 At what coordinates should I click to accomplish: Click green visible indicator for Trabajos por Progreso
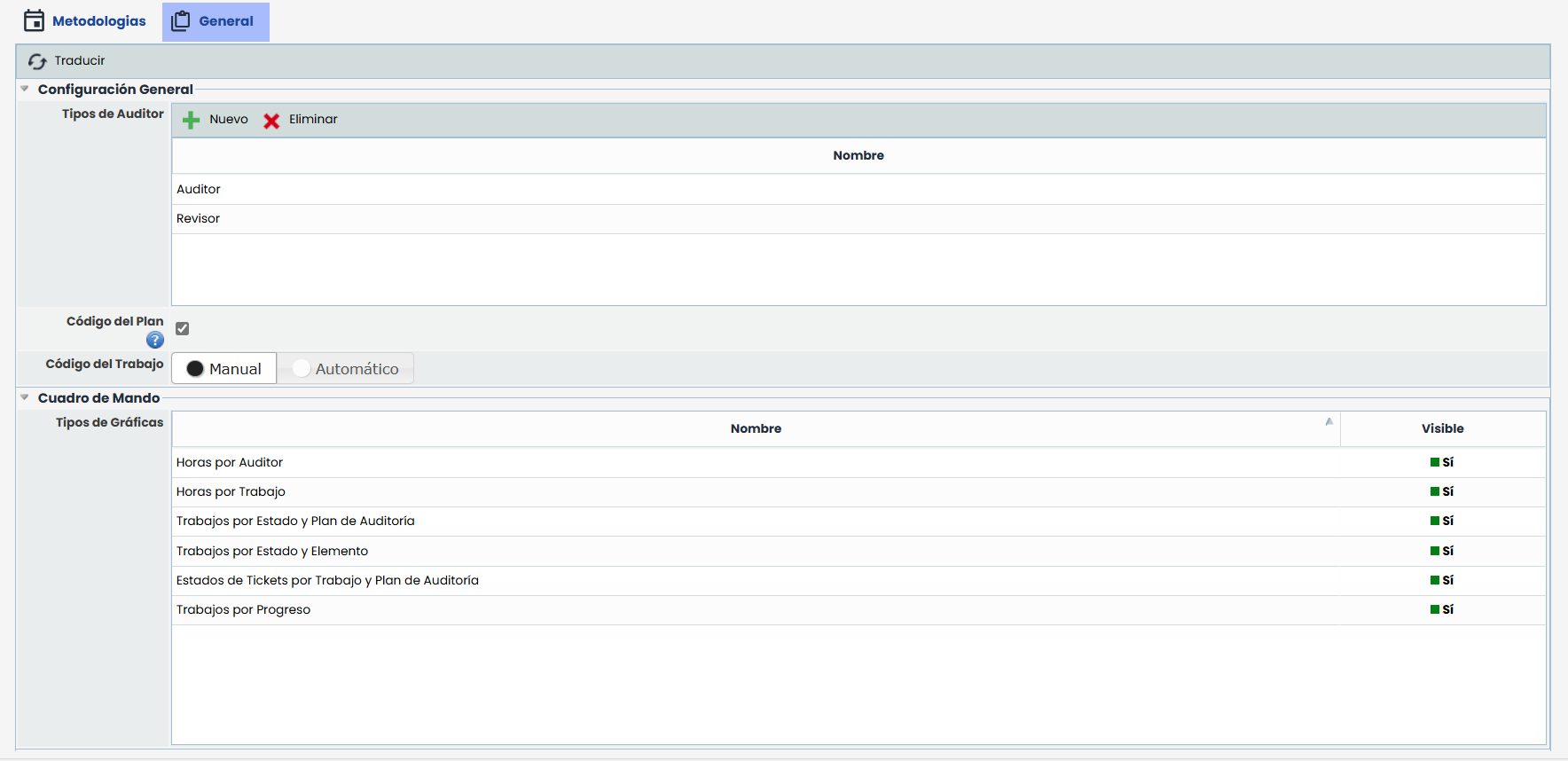[x=1434, y=609]
